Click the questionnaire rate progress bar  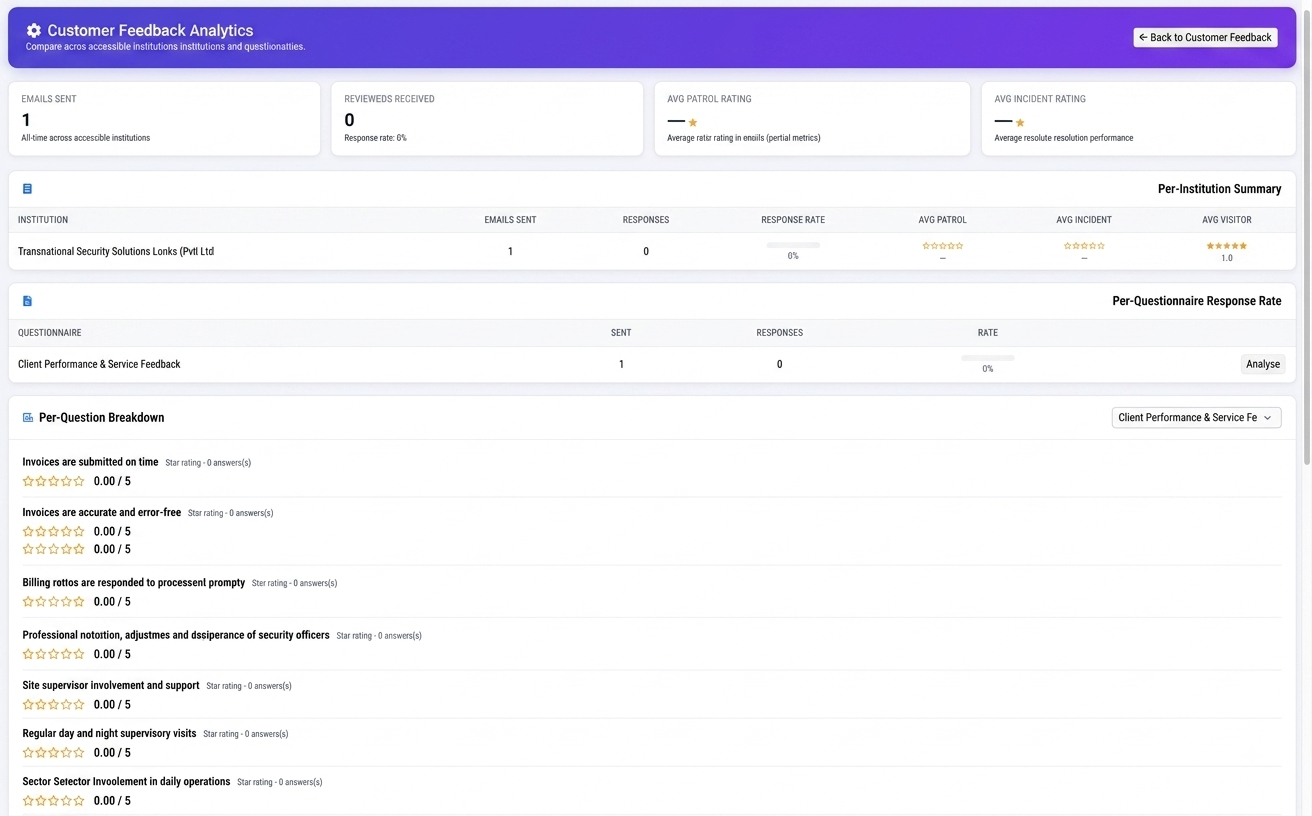point(988,358)
